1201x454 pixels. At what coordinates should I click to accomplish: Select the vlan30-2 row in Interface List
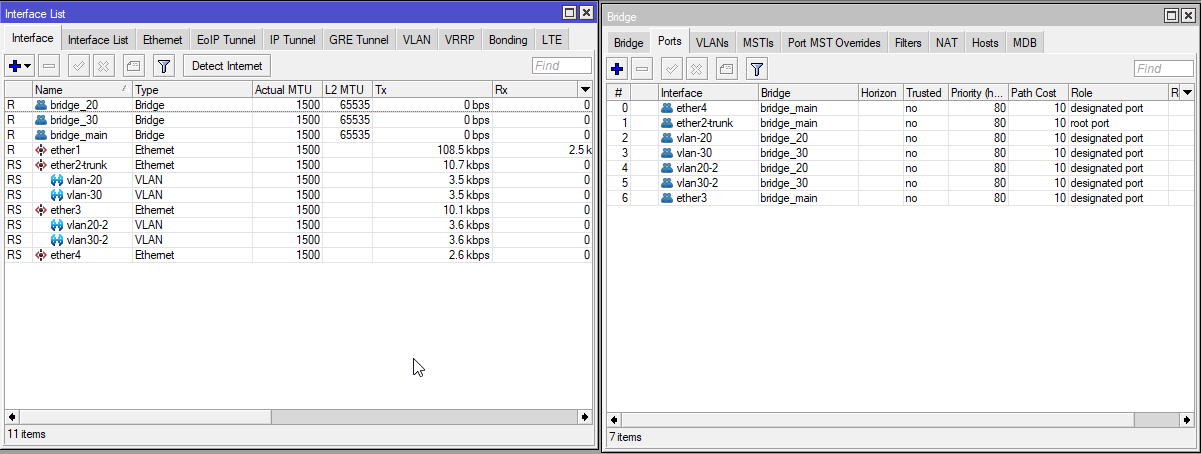click(x=298, y=240)
